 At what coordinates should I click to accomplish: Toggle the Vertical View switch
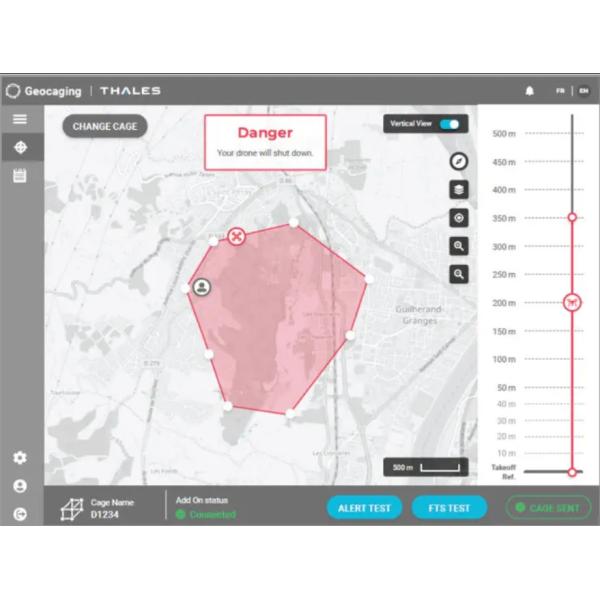[452, 124]
